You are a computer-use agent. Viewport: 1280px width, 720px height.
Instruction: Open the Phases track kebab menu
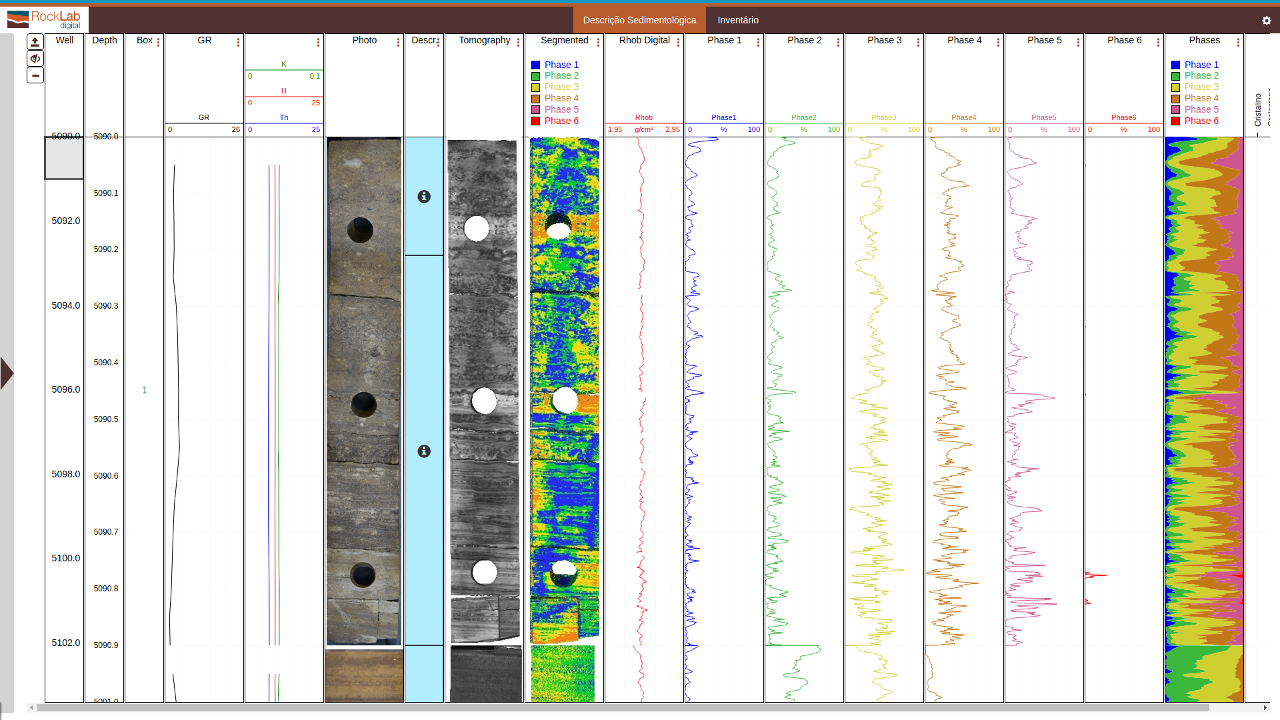point(1238,42)
